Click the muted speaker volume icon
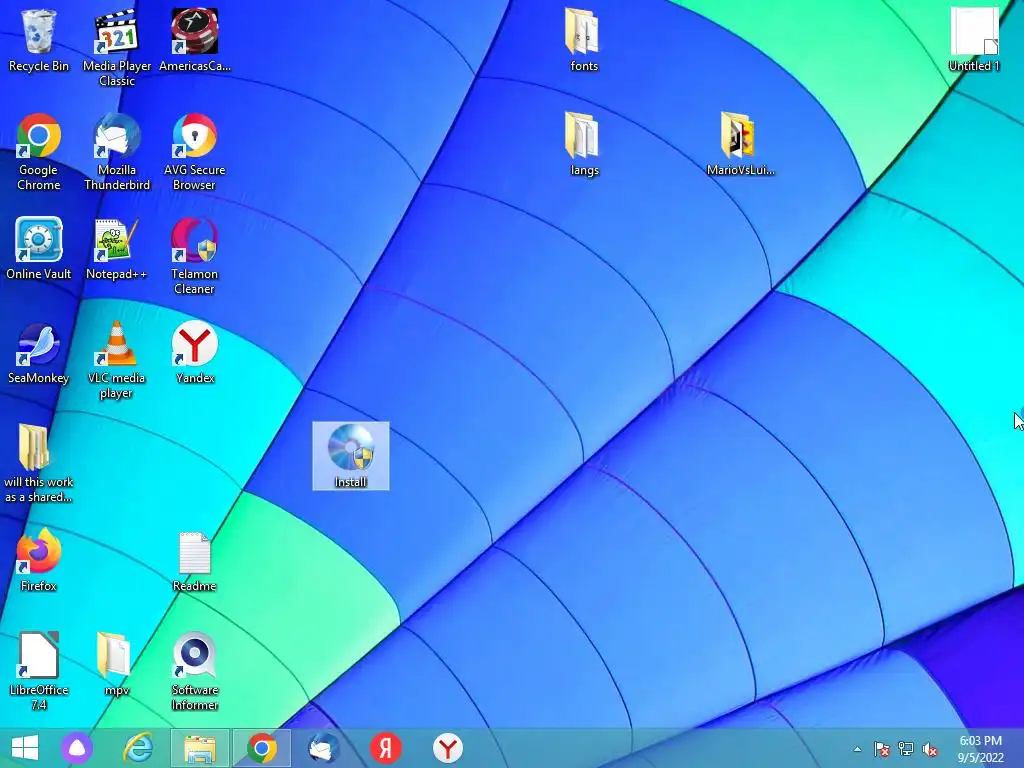 (930, 749)
